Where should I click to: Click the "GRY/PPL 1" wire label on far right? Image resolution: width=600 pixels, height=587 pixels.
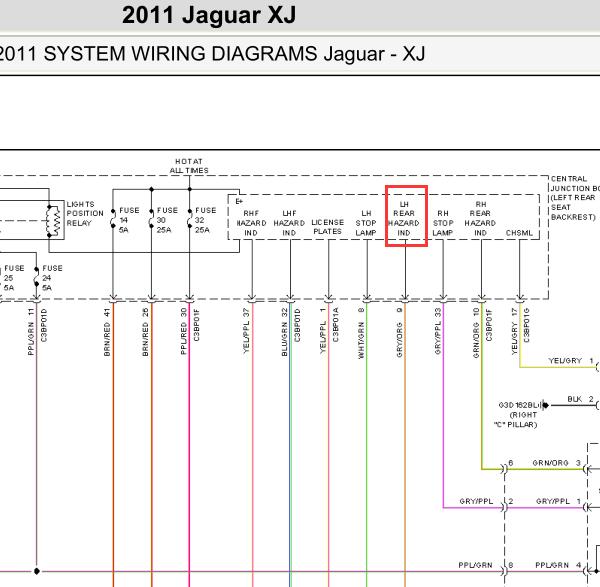click(x=558, y=501)
